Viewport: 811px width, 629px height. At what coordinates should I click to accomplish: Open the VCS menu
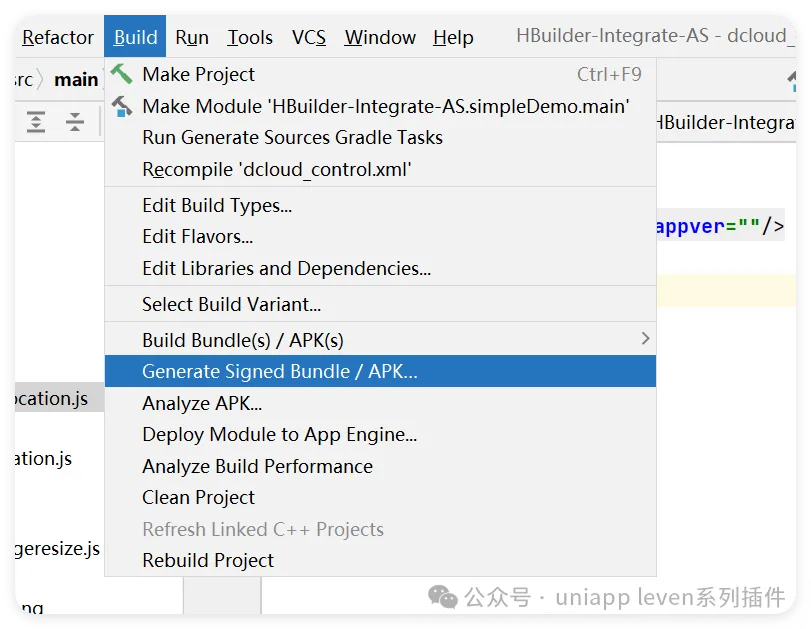pyautogui.click(x=309, y=37)
